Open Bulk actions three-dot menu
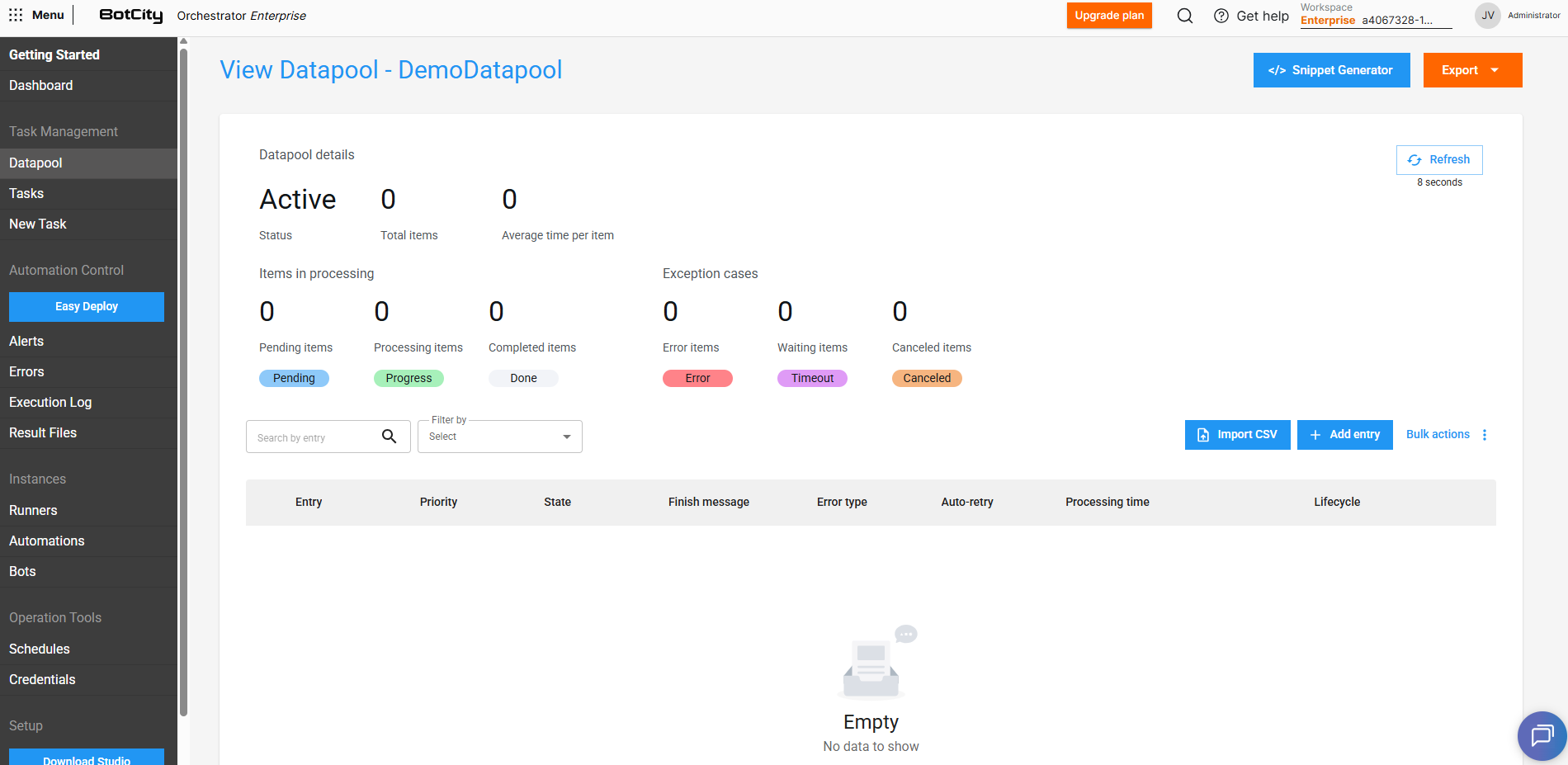Viewport: 1568px width, 765px height. [1484, 435]
